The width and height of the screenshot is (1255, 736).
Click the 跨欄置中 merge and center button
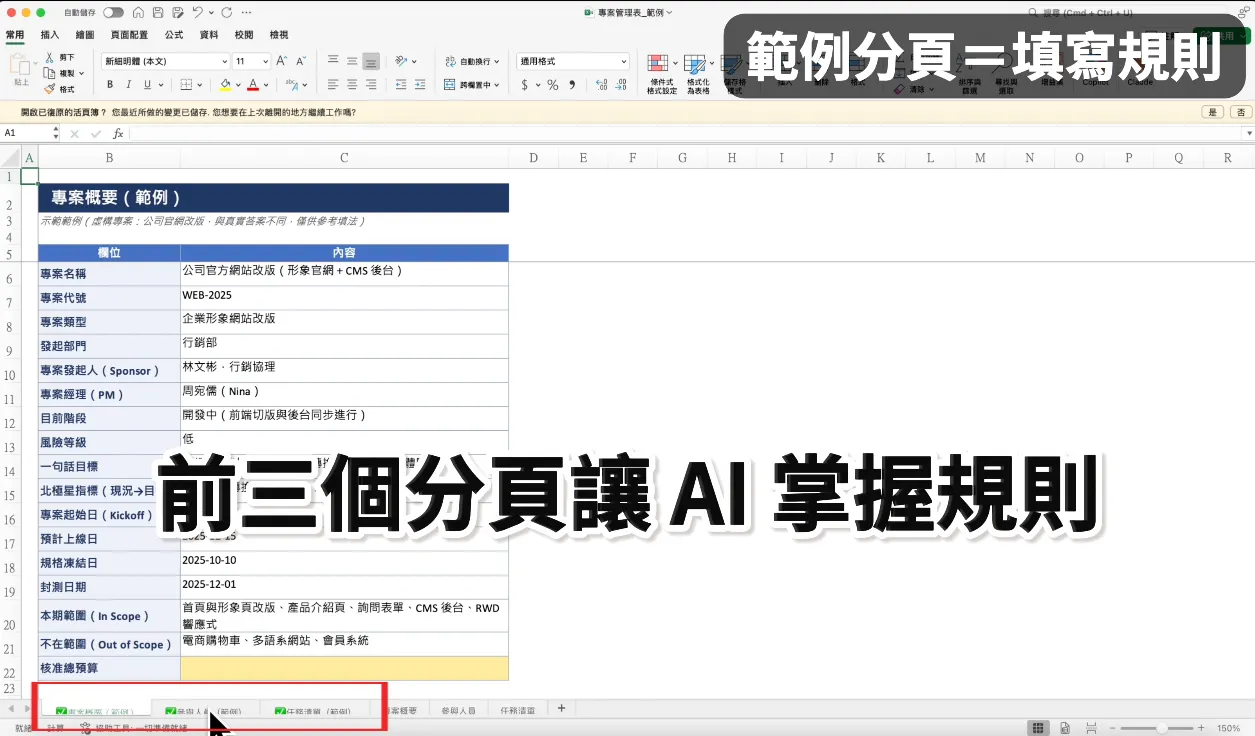(472, 85)
